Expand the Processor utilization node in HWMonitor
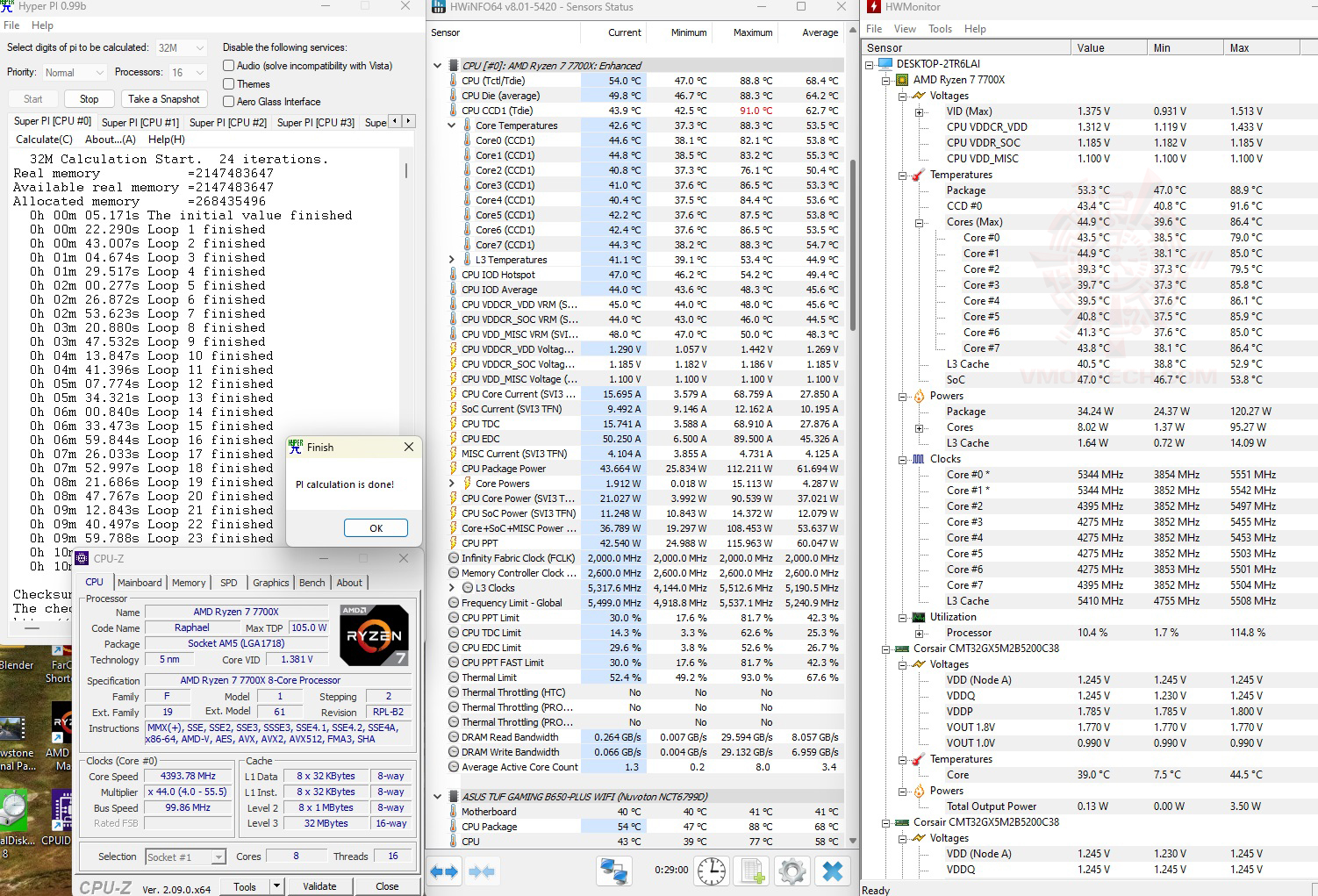This screenshot has width=1318, height=896. [x=919, y=633]
